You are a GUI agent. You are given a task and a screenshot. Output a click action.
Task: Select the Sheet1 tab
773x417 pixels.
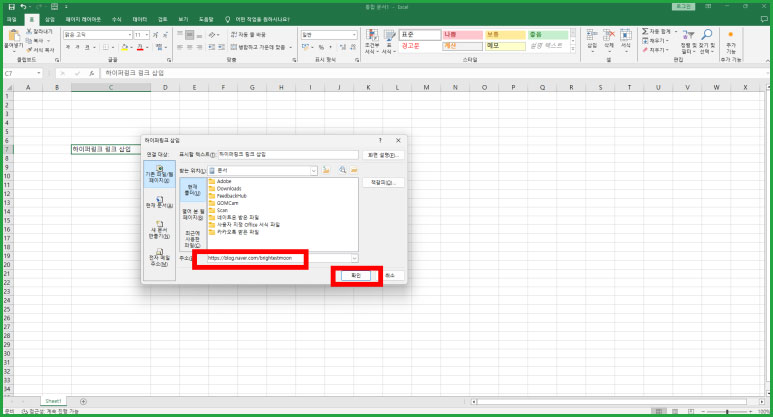(53, 401)
